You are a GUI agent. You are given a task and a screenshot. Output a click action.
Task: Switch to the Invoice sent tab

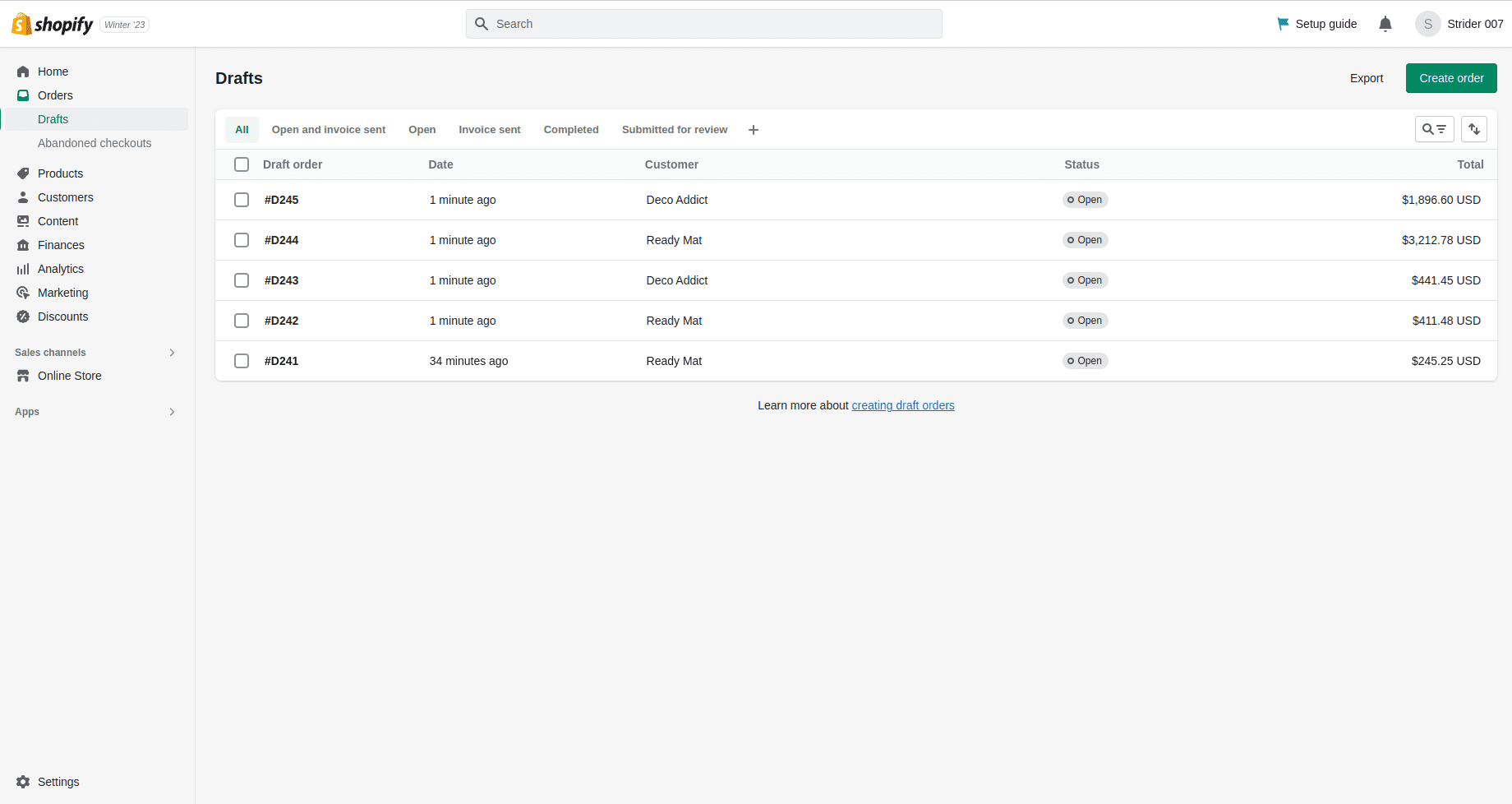coord(490,130)
